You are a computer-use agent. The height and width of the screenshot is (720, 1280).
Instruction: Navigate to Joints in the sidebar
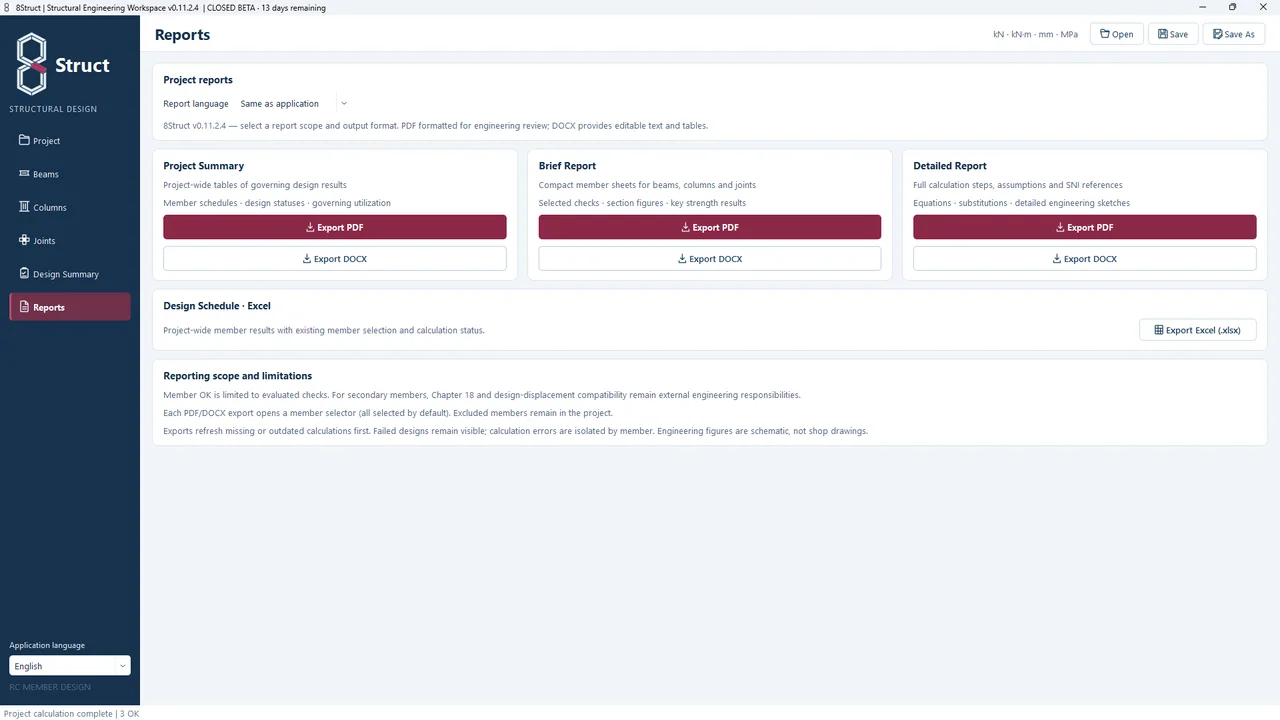click(70, 241)
